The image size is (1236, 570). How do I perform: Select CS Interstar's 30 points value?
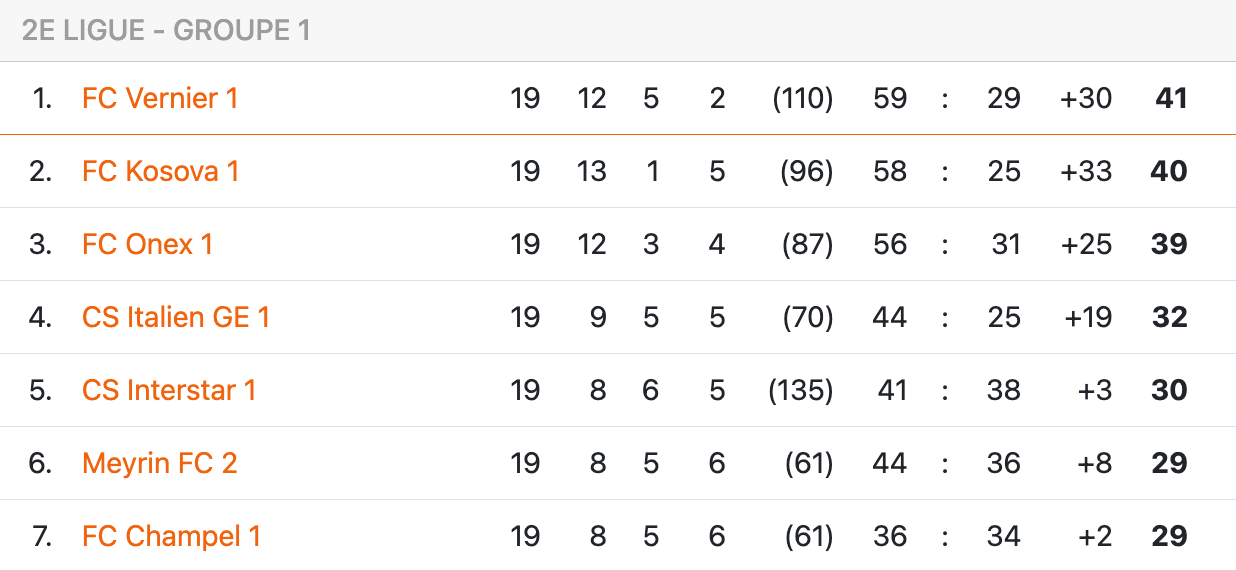click(x=1169, y=390)
